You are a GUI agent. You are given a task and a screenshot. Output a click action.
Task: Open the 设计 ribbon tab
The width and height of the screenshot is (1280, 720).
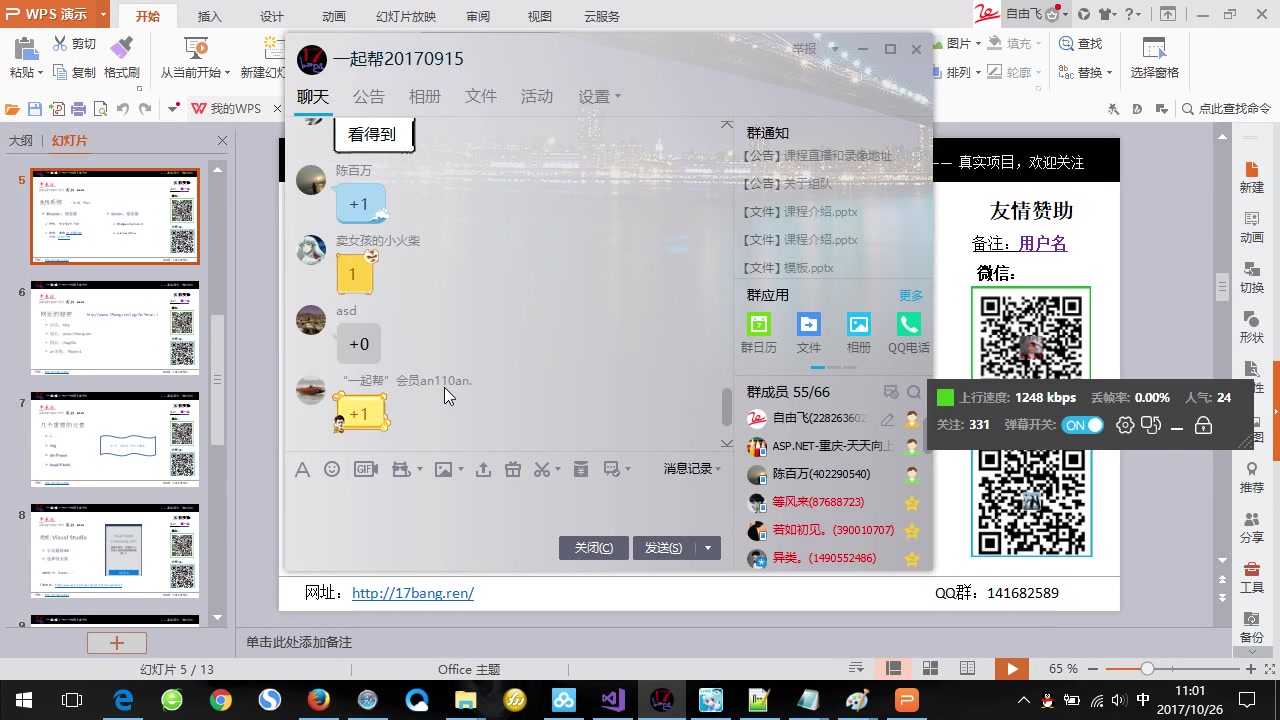(x=271, y=16)
